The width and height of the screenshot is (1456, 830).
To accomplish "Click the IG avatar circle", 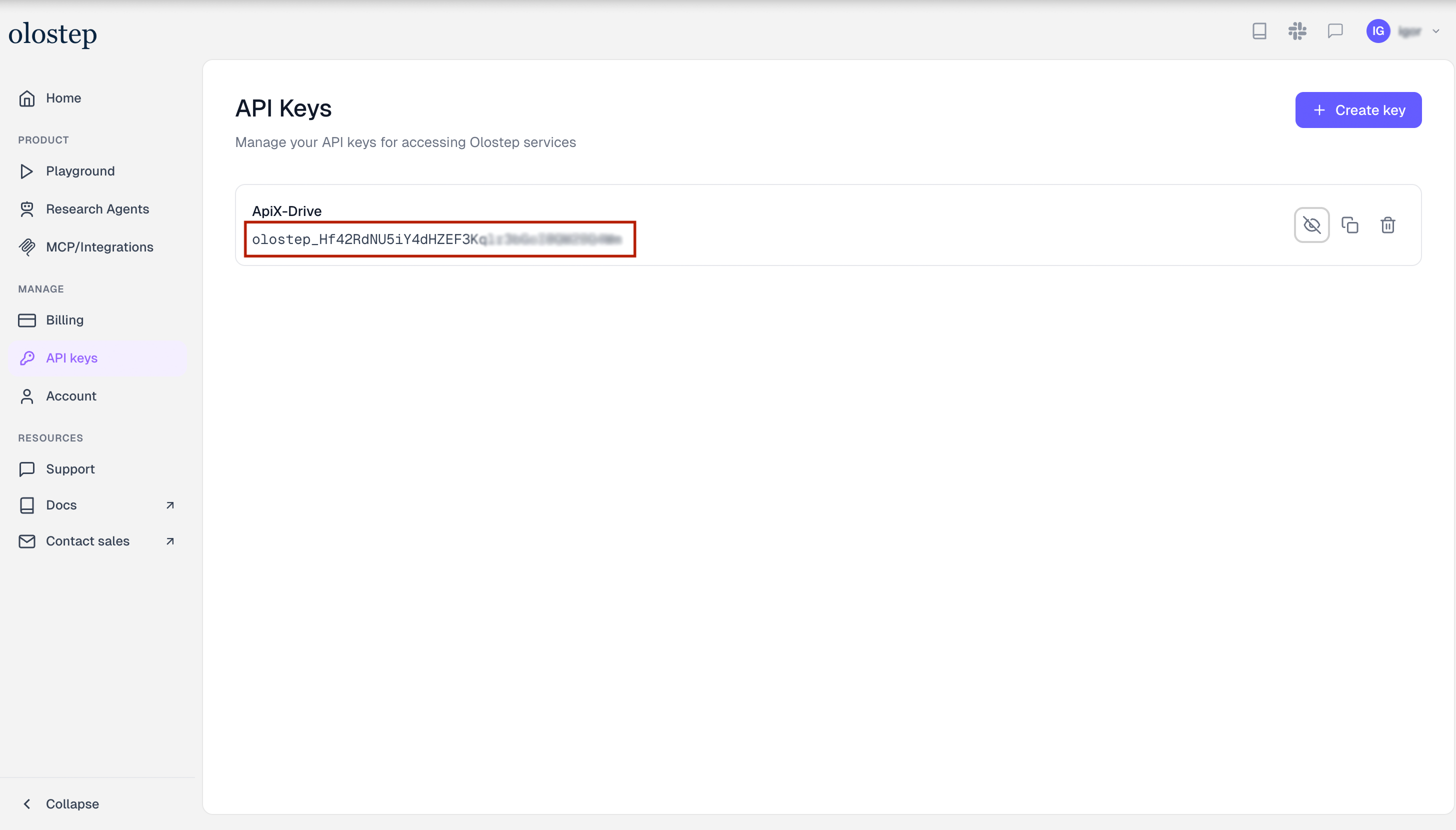I will click(x=1378, y=31).
